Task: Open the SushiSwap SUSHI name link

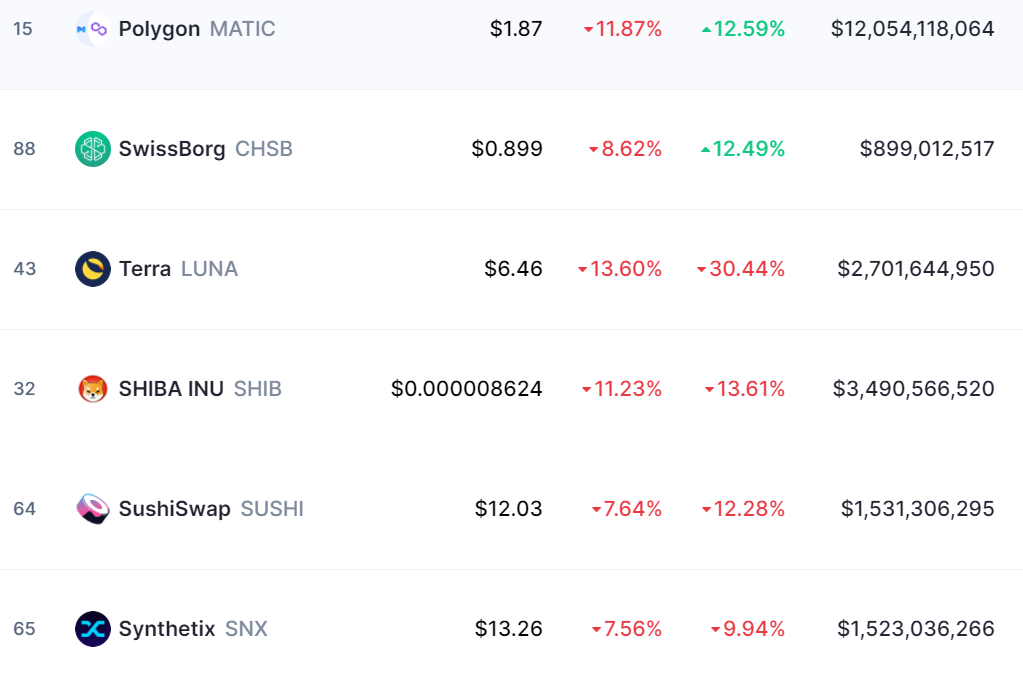Action: 211,509
